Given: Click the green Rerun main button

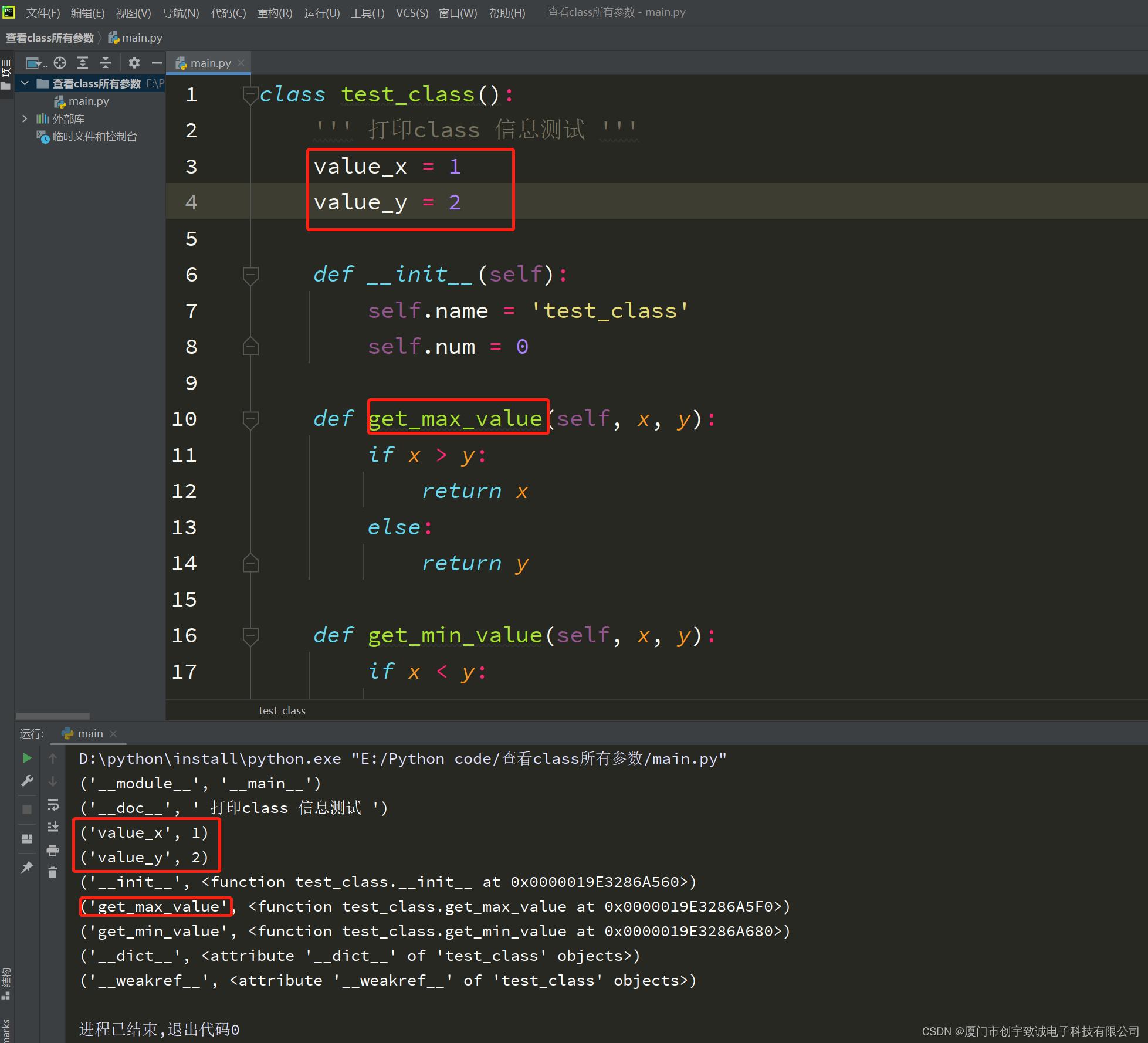Looking at the screenshot, I should pos(27,758).
